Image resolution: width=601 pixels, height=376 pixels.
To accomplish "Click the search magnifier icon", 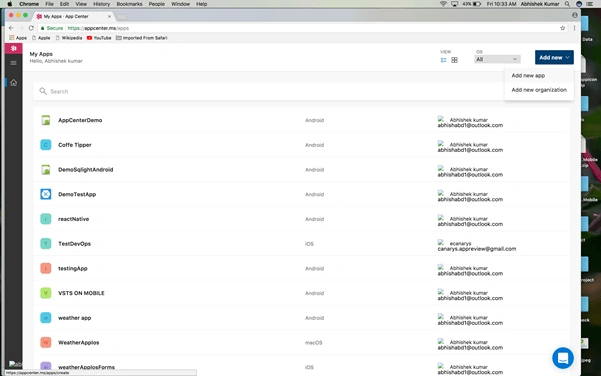I will click(x=43, y=91).
